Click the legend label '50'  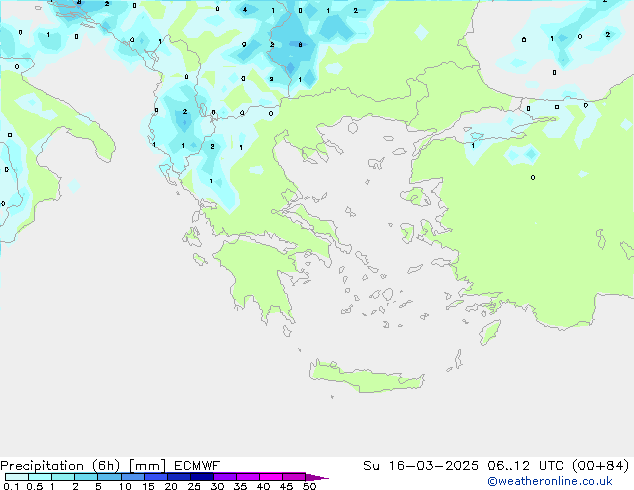pos(309,486)
